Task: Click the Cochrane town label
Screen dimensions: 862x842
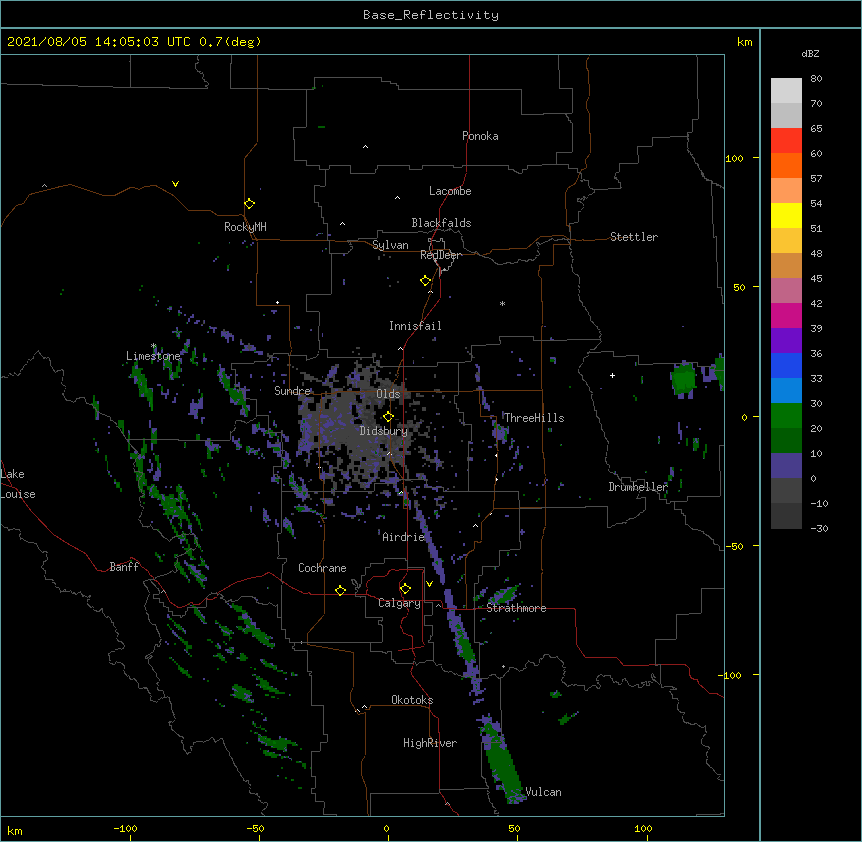Action: 322,568
